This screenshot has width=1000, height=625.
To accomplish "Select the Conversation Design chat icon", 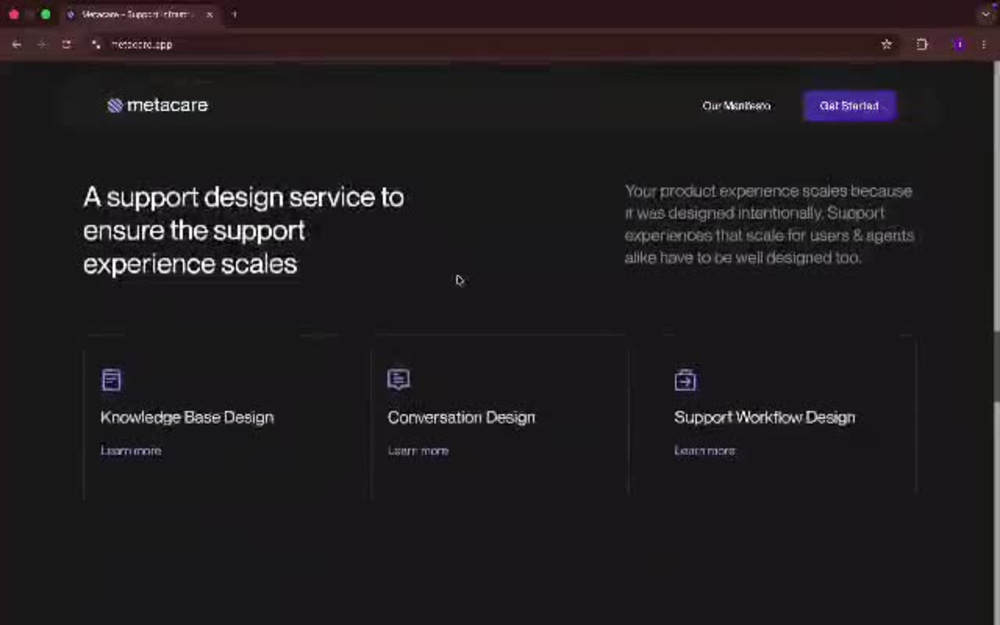I will [x=399, y=379].
